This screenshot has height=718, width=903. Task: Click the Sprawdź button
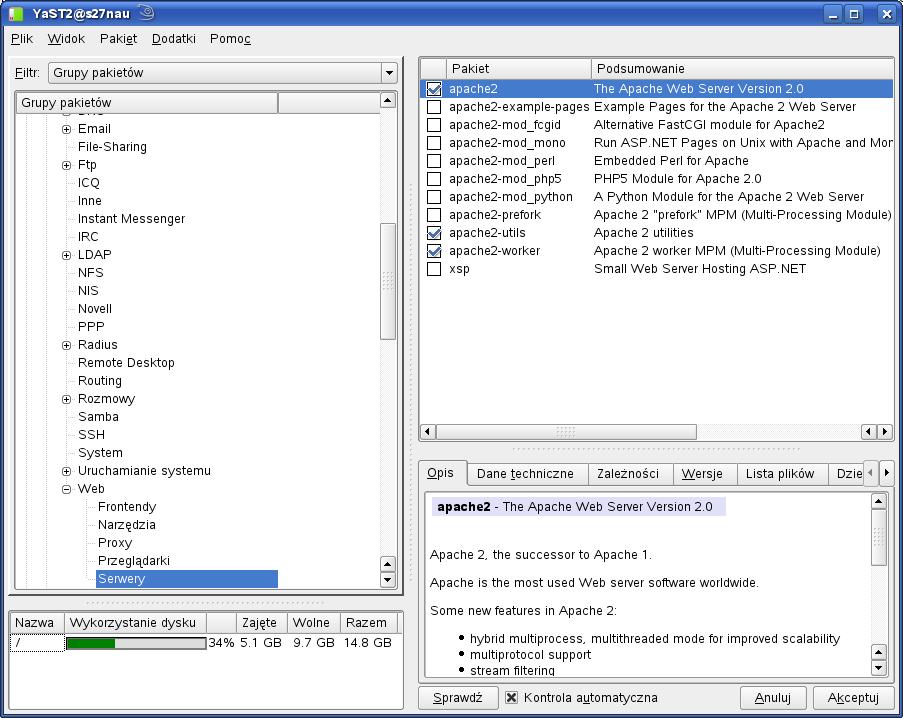tap(458, 698)
